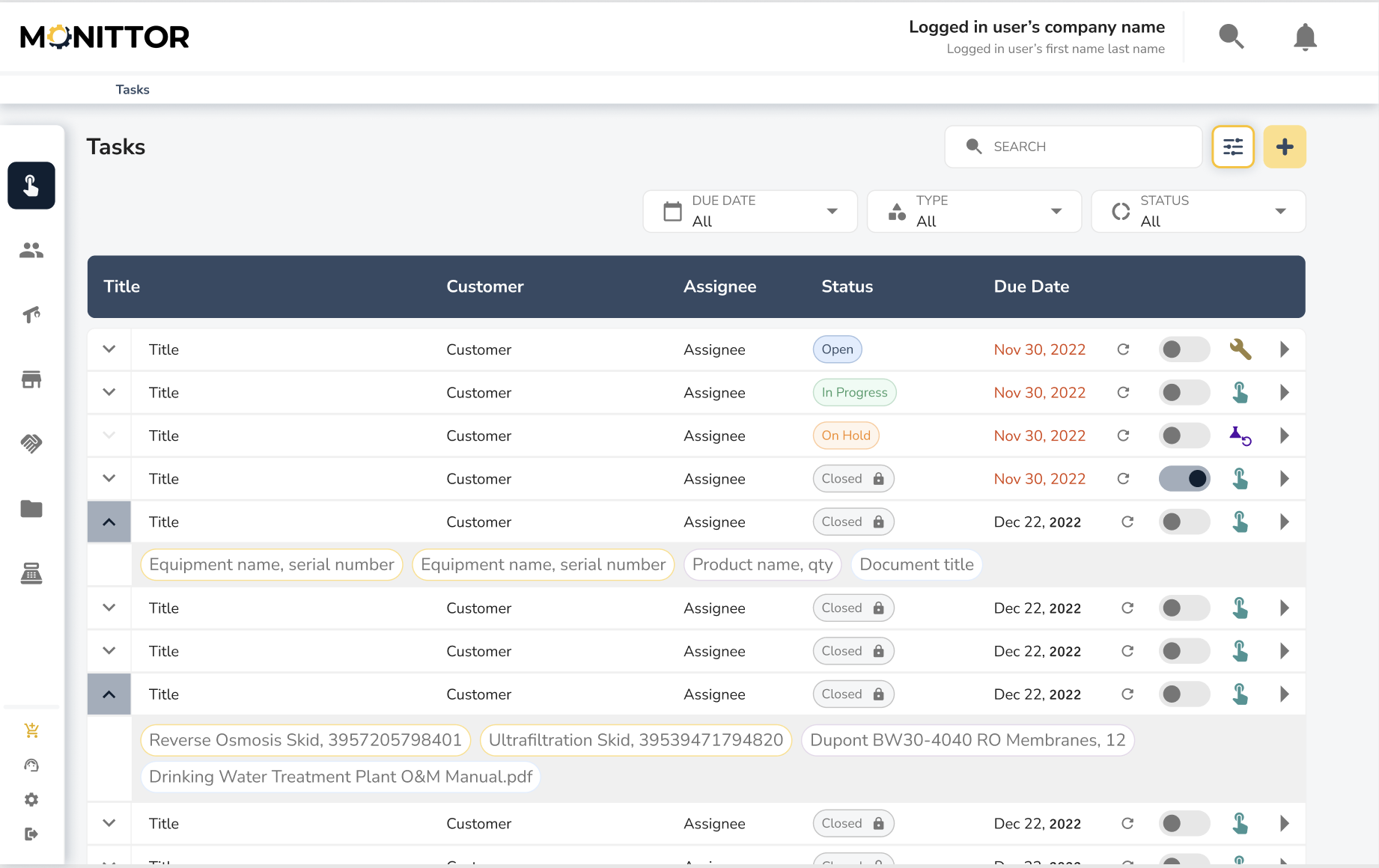1379x868 pixels.
Task: Toggle the switch on the Open task row
Action: [x=1184, y=349]
